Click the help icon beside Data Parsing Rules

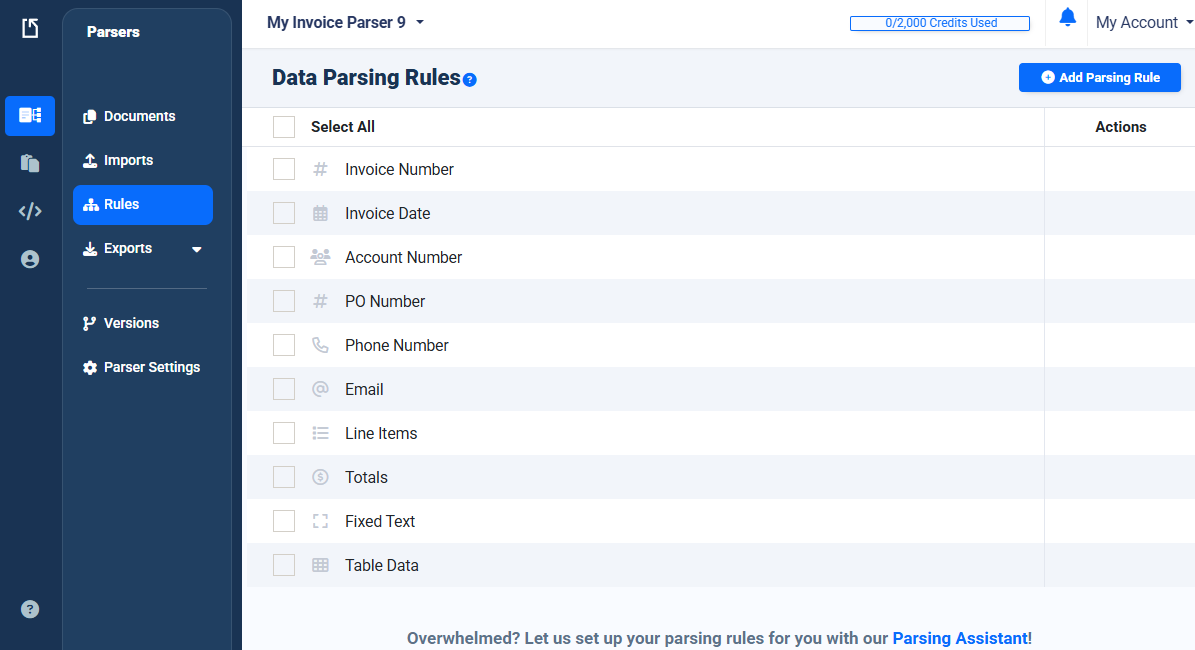(x=470, y=80)
